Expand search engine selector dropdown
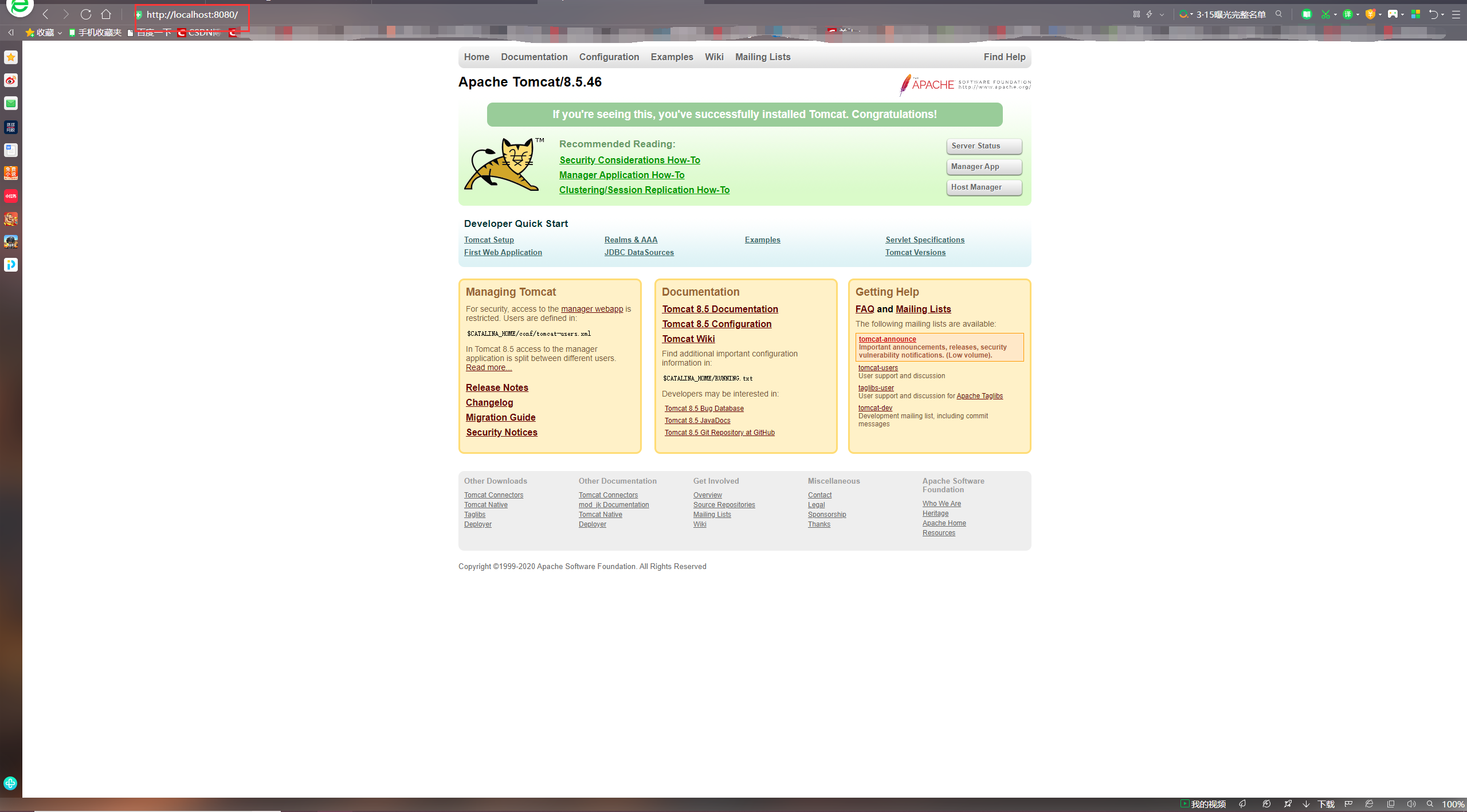This screenshot has width=1467, height=812. pyautogui.click(x=1192, y=15)
